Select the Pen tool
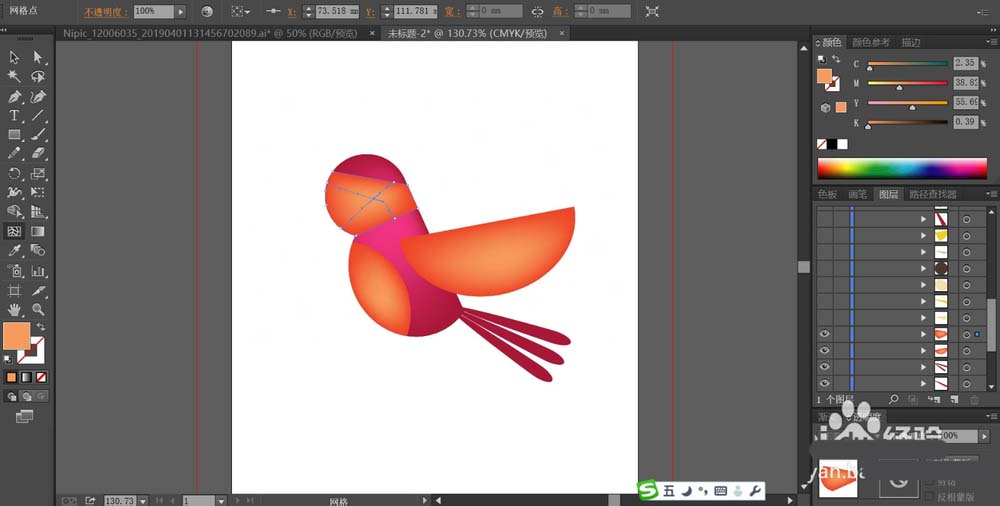1000x506 pixels. (14, 96)
